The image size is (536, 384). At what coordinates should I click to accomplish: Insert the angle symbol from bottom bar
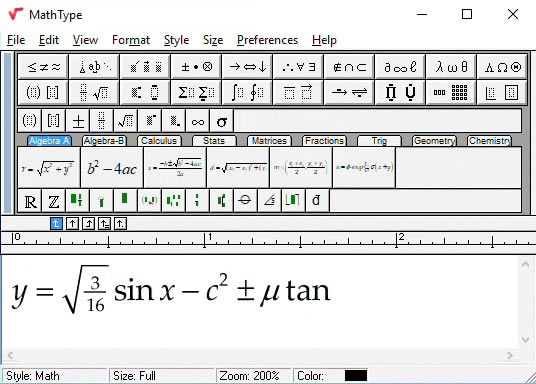pos(269,201)
